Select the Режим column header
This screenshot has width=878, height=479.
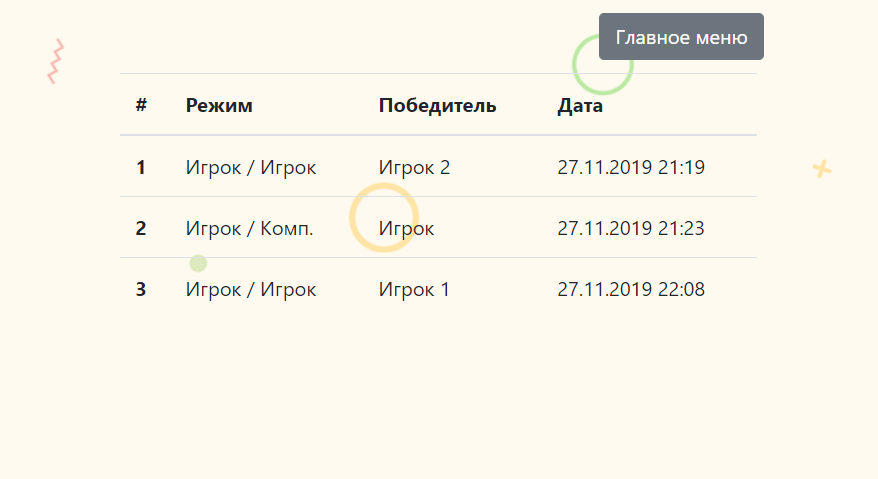pos(219,105)
